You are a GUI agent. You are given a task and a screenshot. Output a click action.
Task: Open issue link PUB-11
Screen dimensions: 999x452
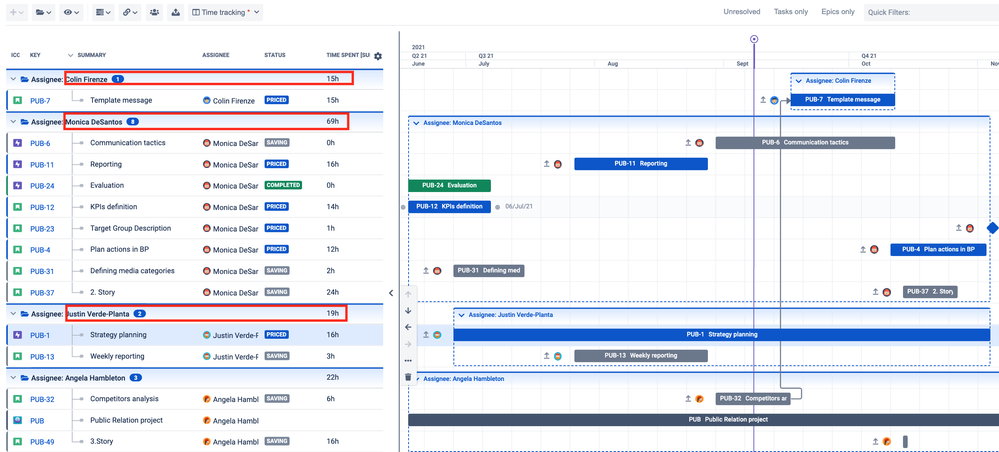pyautogui.click(x=42, y=164)
